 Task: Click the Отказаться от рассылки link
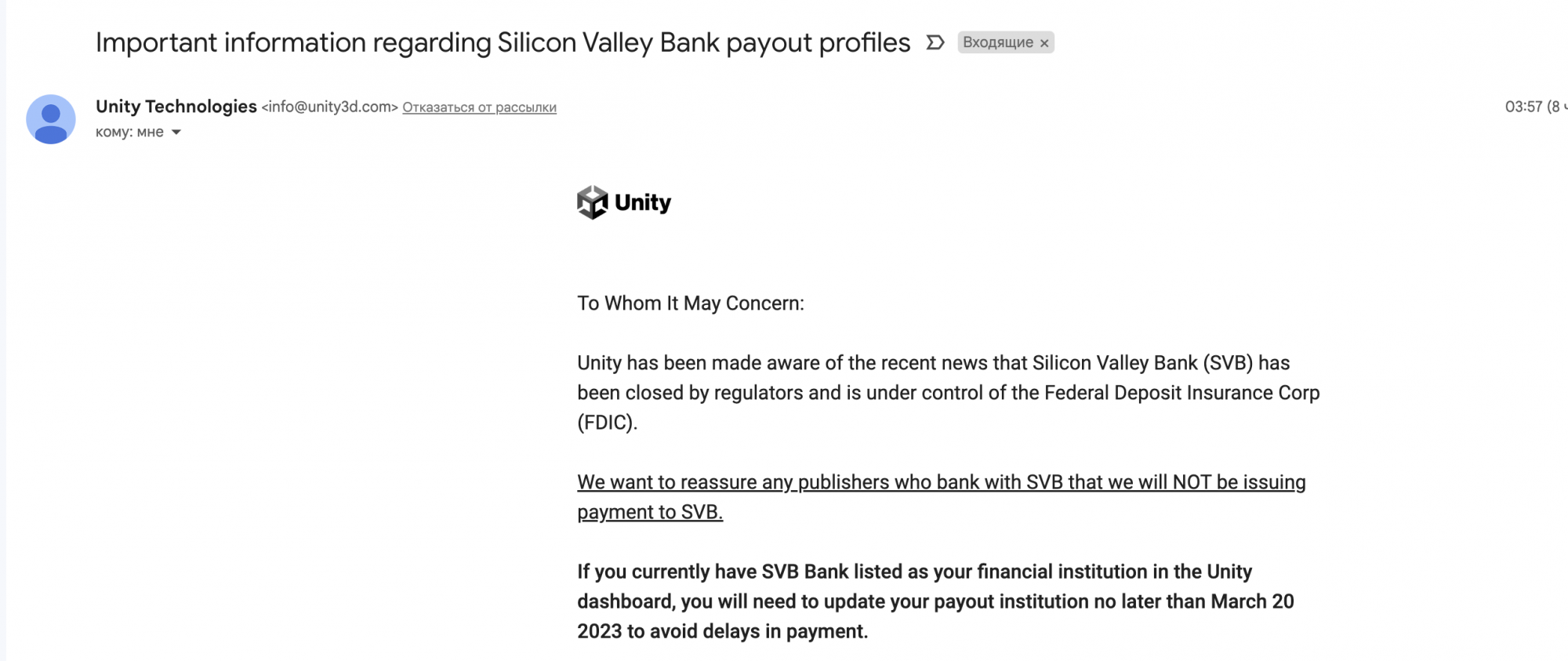click(479, 107)
